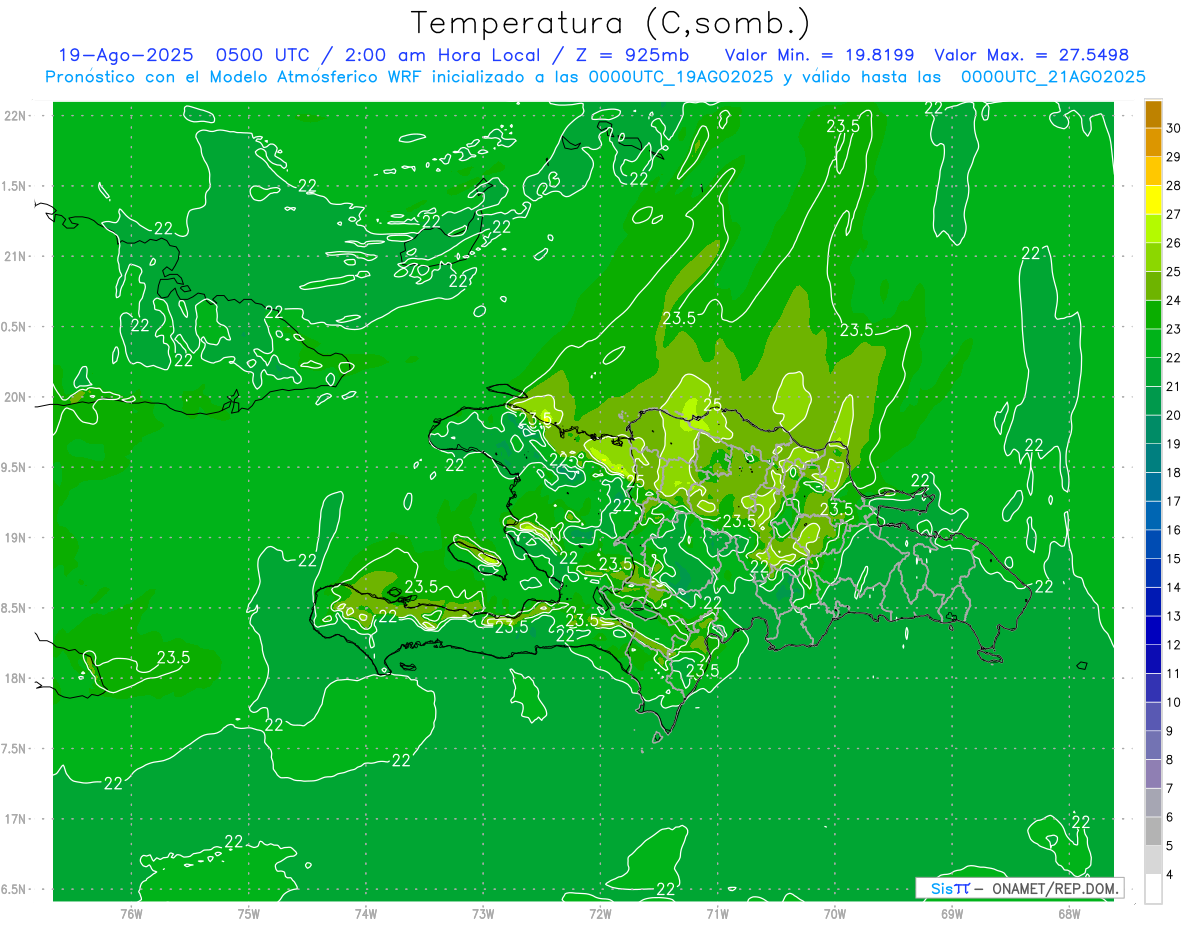Select the teal legend swatch between 18 and 19
Image resolution: width=1200 pixels, height=927 pixels.
1153,458
